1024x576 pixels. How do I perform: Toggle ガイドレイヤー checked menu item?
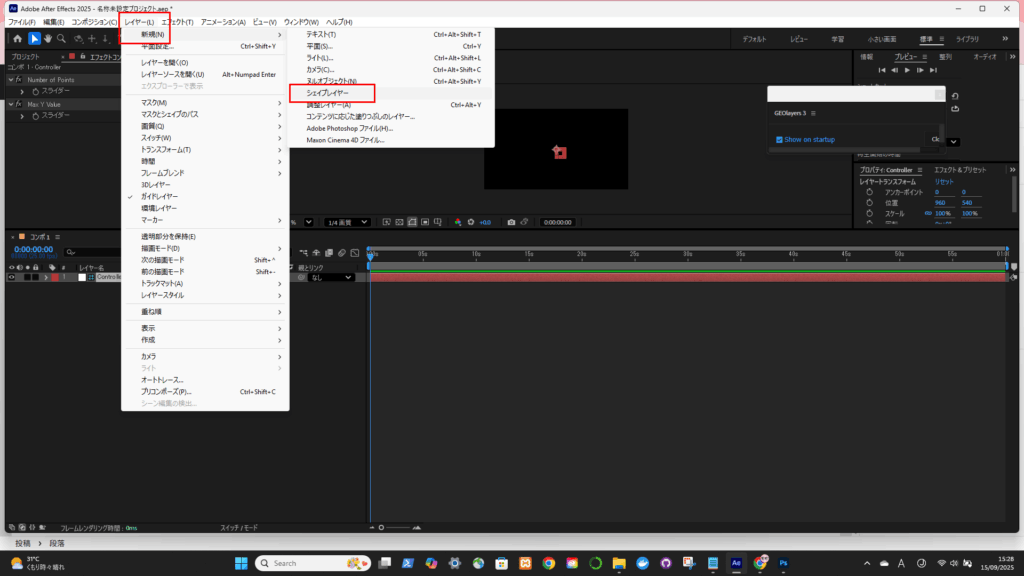tap(162, 197)
